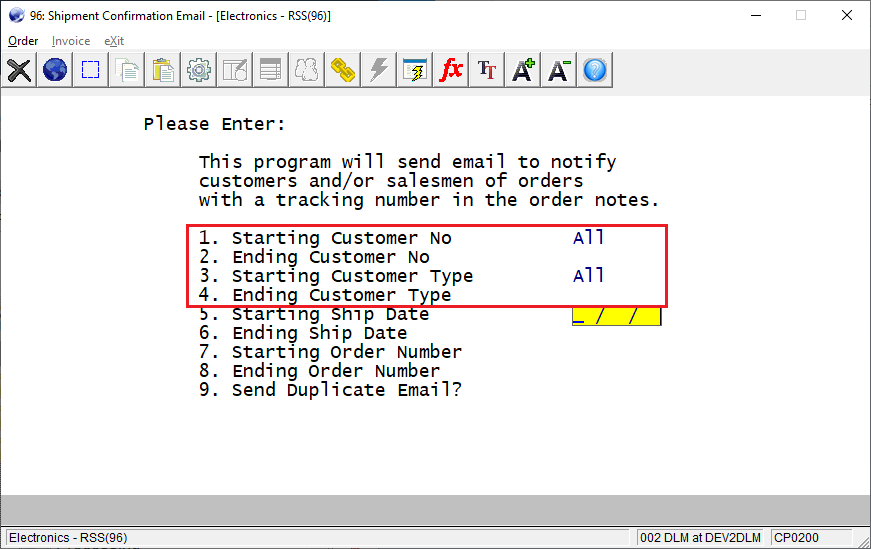Increase font size with A plus icon

(523, 70)
